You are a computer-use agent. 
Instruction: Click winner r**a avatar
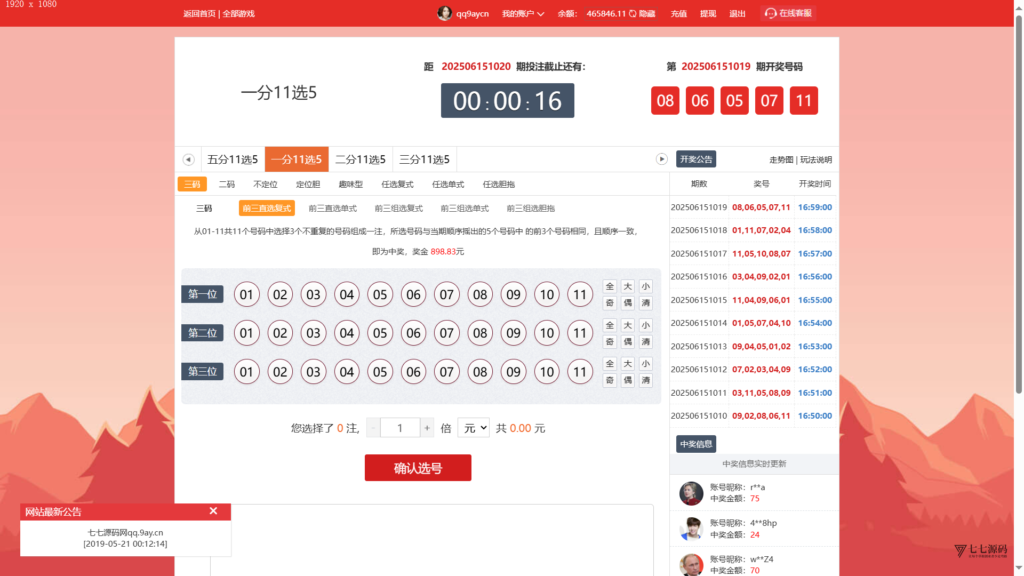(x=691, y=493)
